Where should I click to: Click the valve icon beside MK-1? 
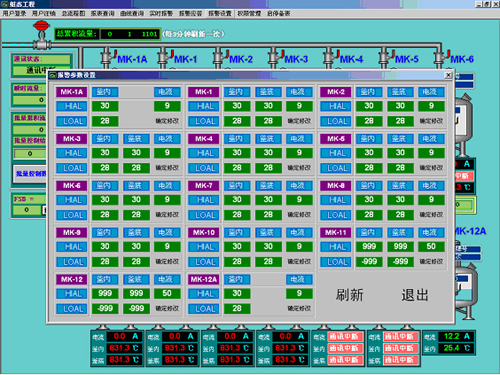(x=165, y=57)
